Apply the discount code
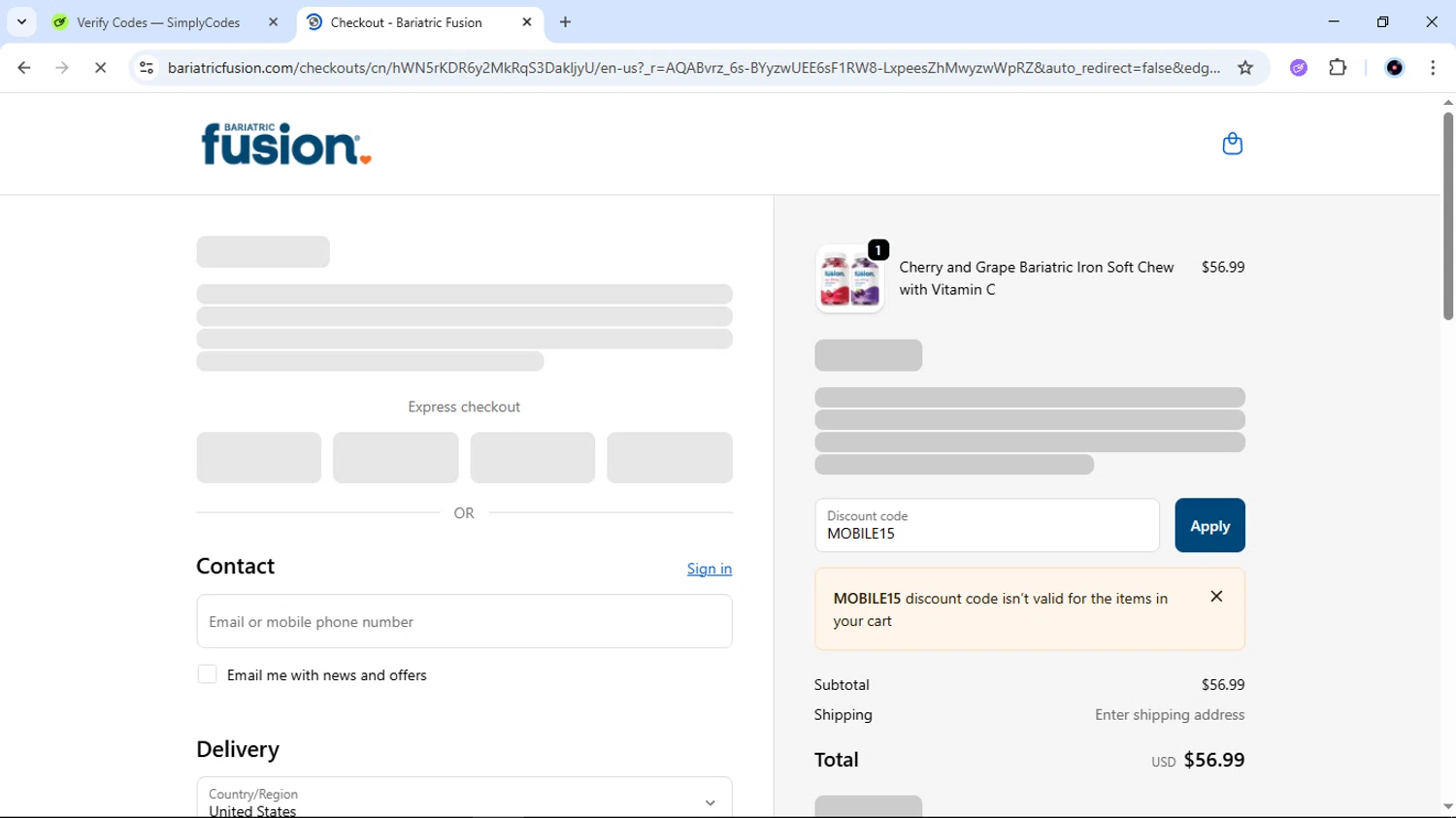Image resolution: width=1456 pixels, height=818 pixels. click(x=1209, y=525)
